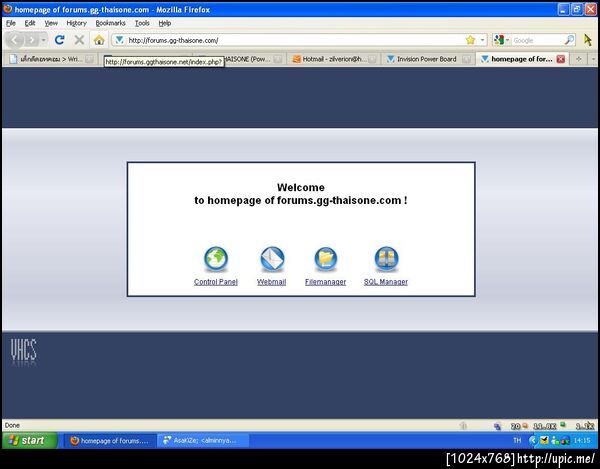
Task: Click the messenger figure tray icon
Action: pos(555,441)
